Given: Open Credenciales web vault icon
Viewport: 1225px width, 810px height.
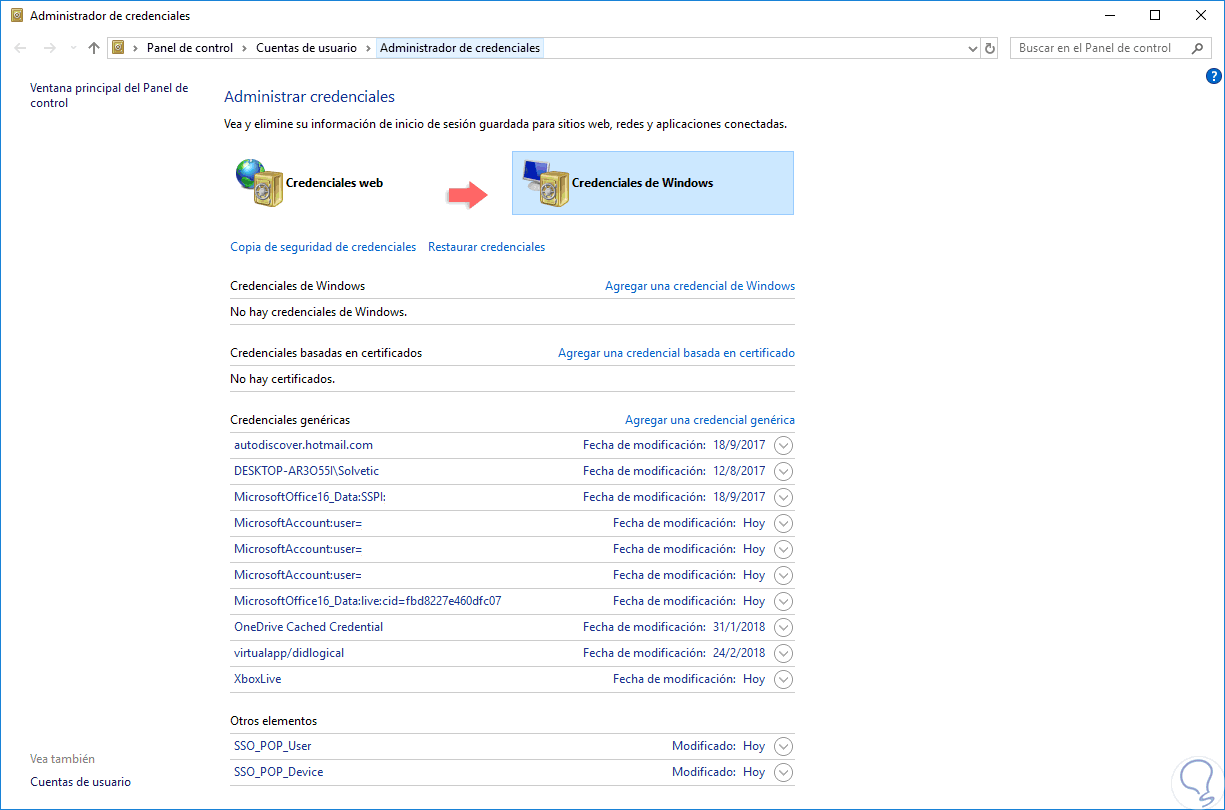Looking at the screenshot, I should point(260,183).
